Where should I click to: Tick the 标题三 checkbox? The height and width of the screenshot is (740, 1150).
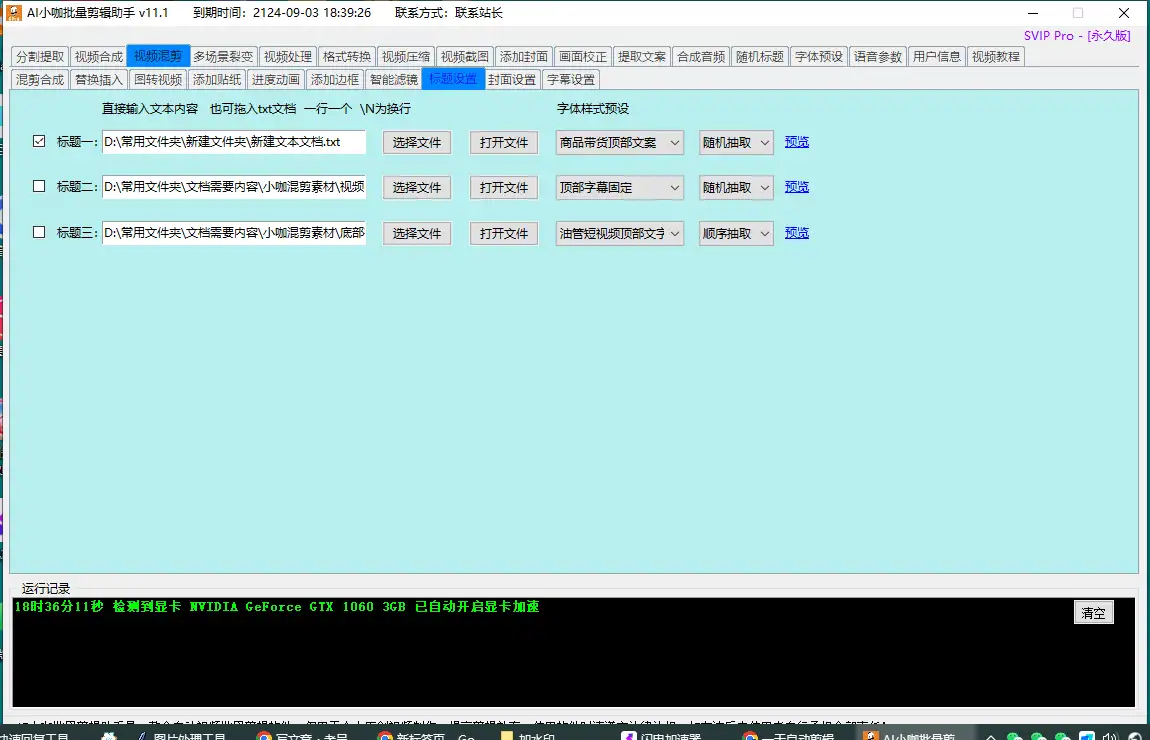40,233
